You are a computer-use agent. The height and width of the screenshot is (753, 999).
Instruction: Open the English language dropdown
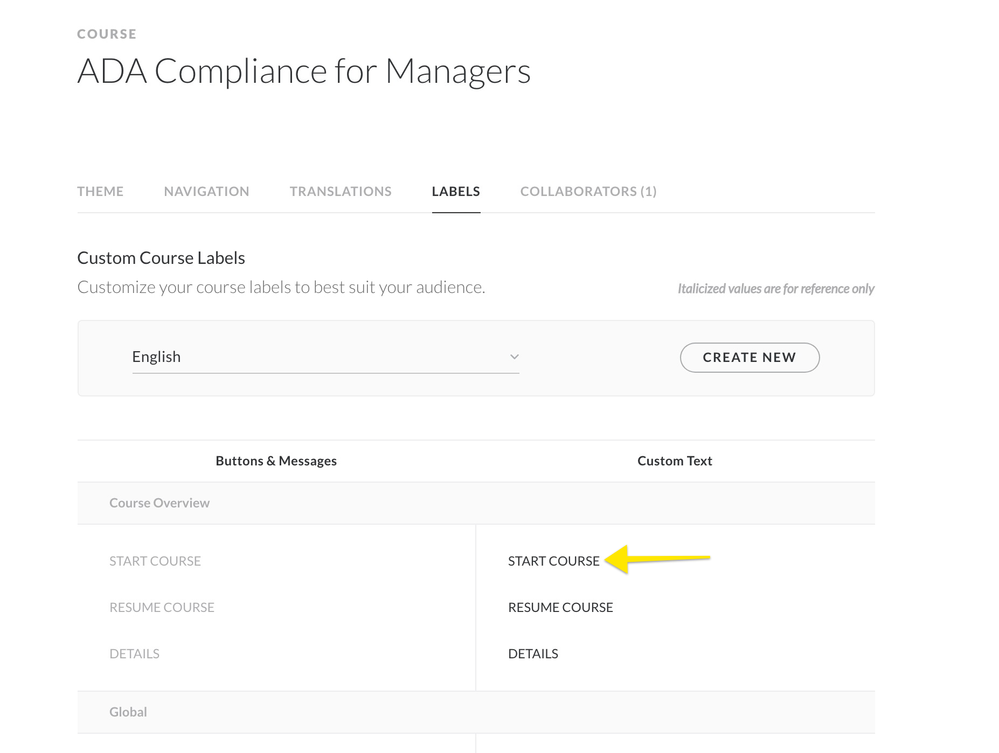coord(325,357)
